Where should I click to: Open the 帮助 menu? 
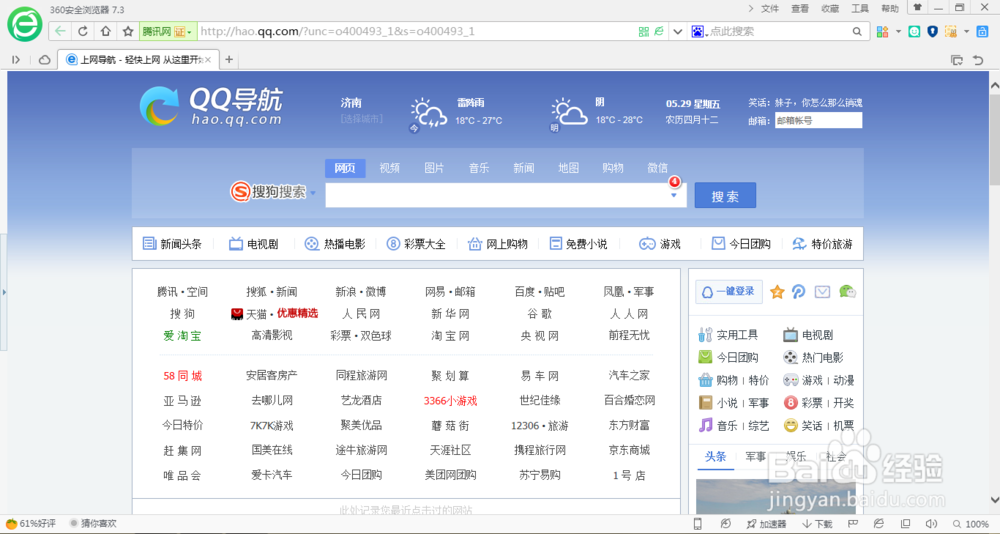[890, 8]
